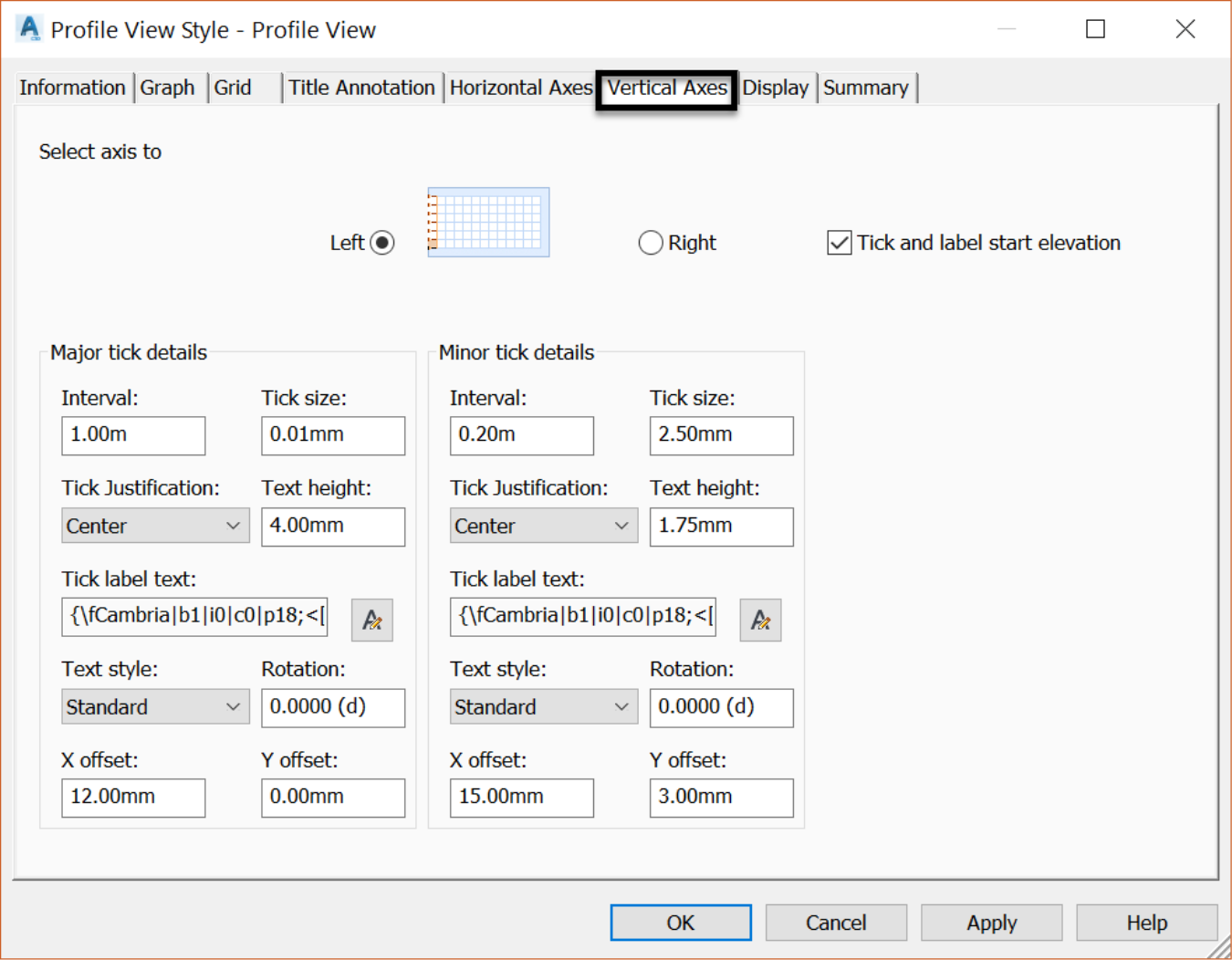Click the Apply button

tap(992, 923)
